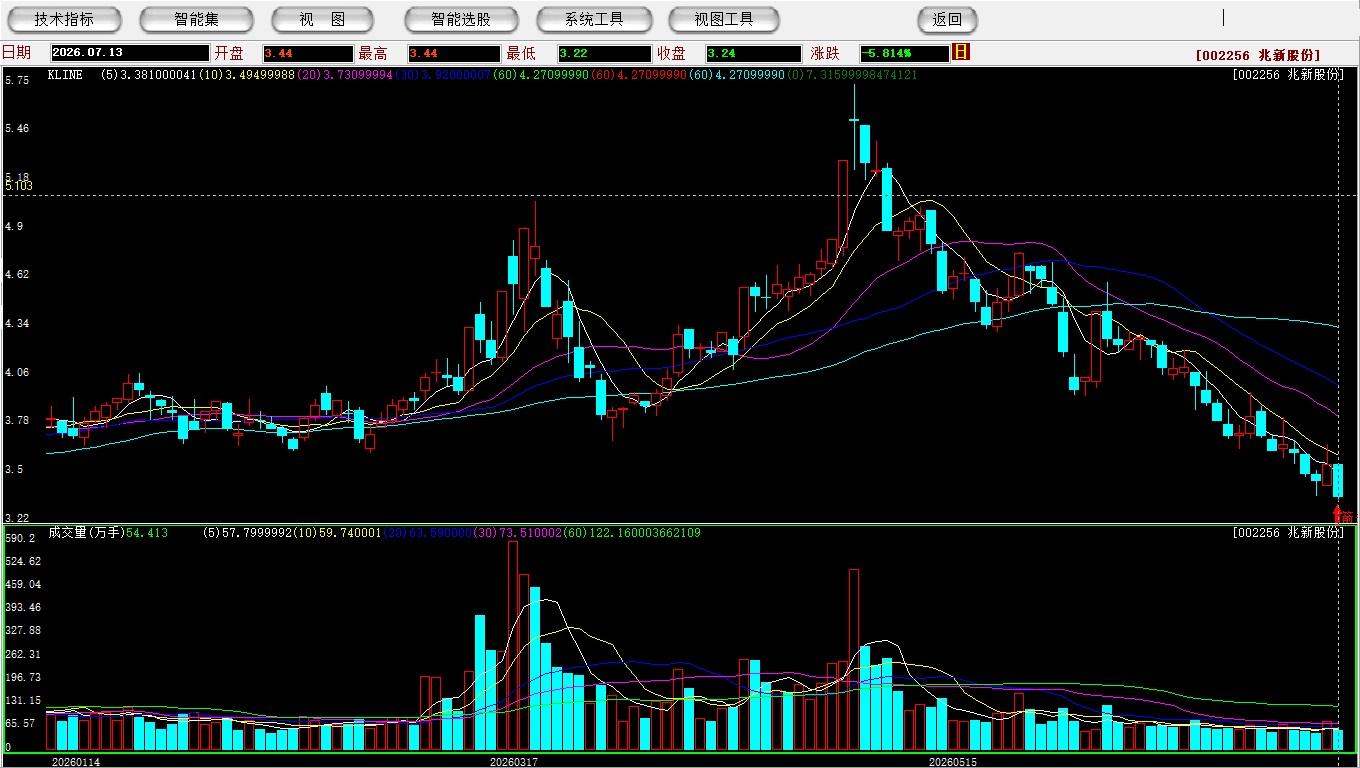Click the 20260515 date axis label
Screen dimensions: 1360x768
coord(953,762)
